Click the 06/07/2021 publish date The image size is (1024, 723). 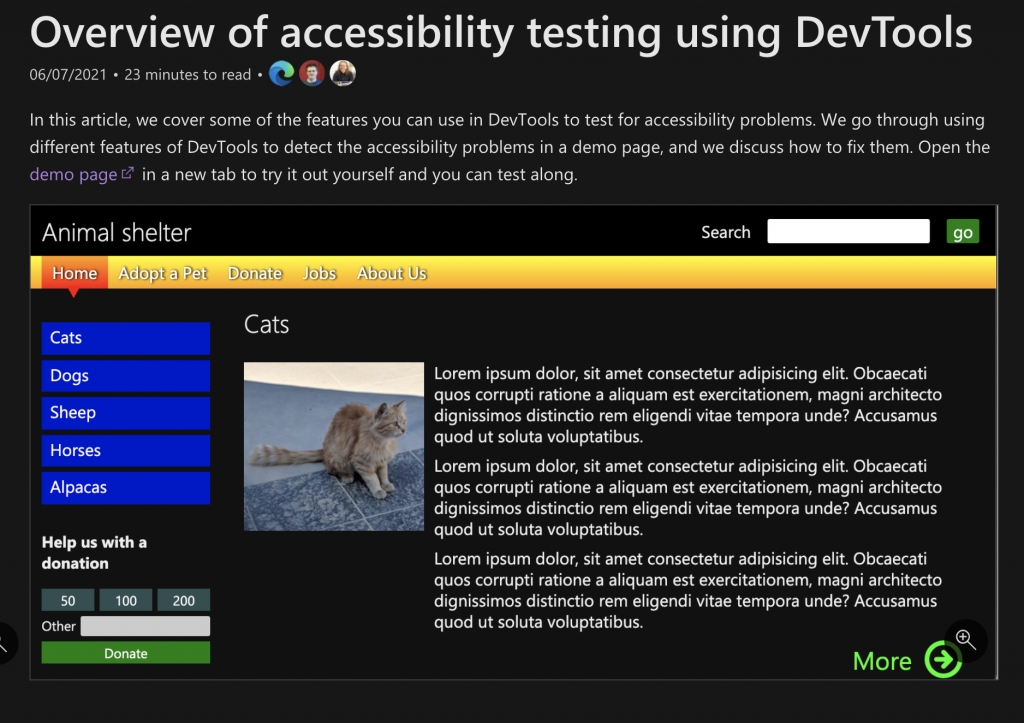click(68, 74)
